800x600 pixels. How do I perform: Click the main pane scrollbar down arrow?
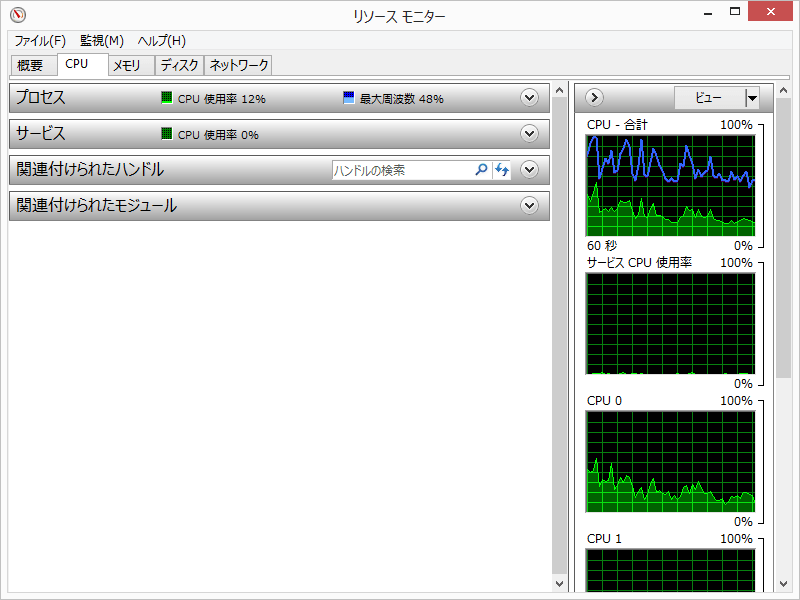(560, 583)
